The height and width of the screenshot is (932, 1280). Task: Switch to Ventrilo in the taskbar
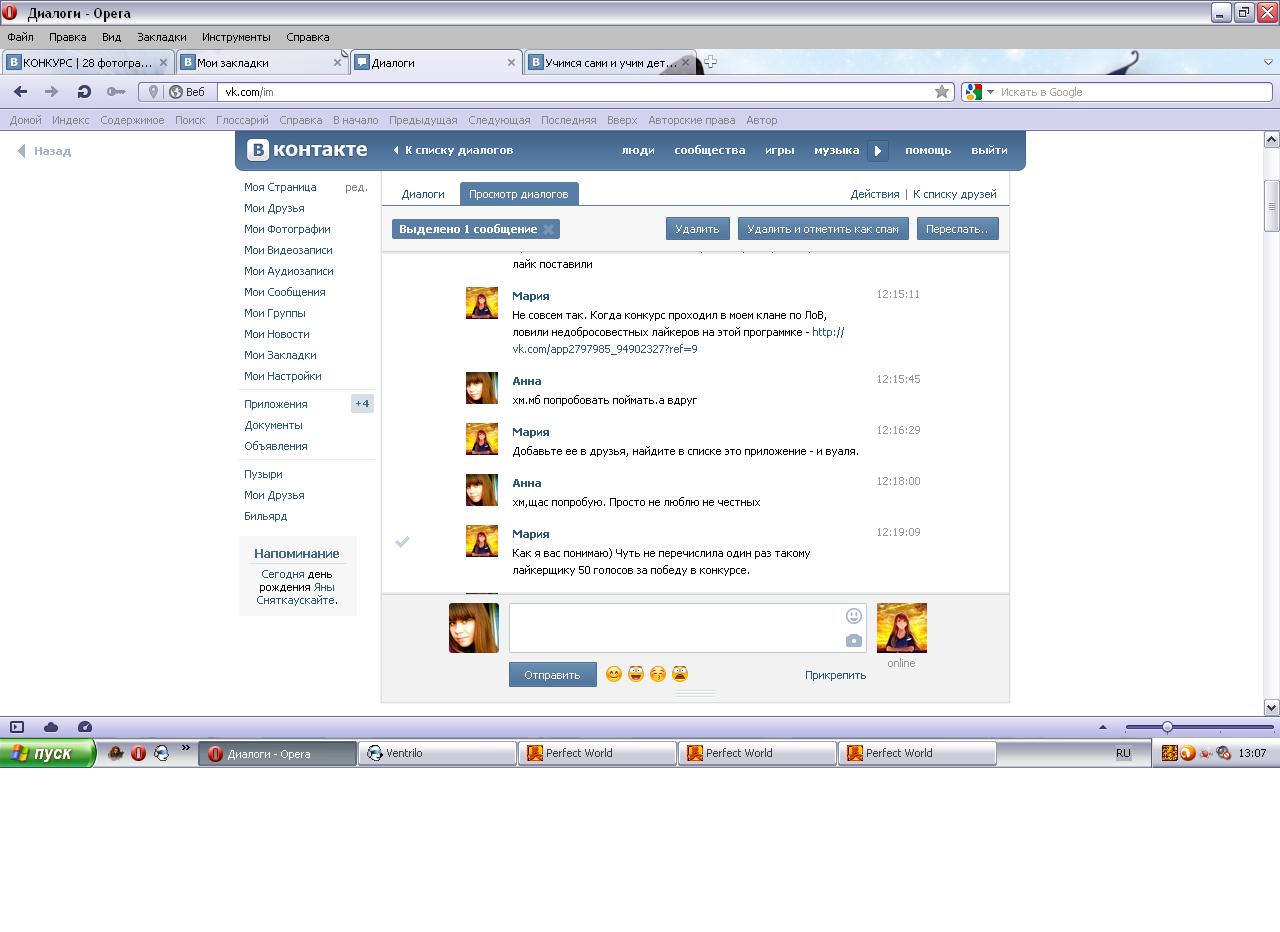437,754
